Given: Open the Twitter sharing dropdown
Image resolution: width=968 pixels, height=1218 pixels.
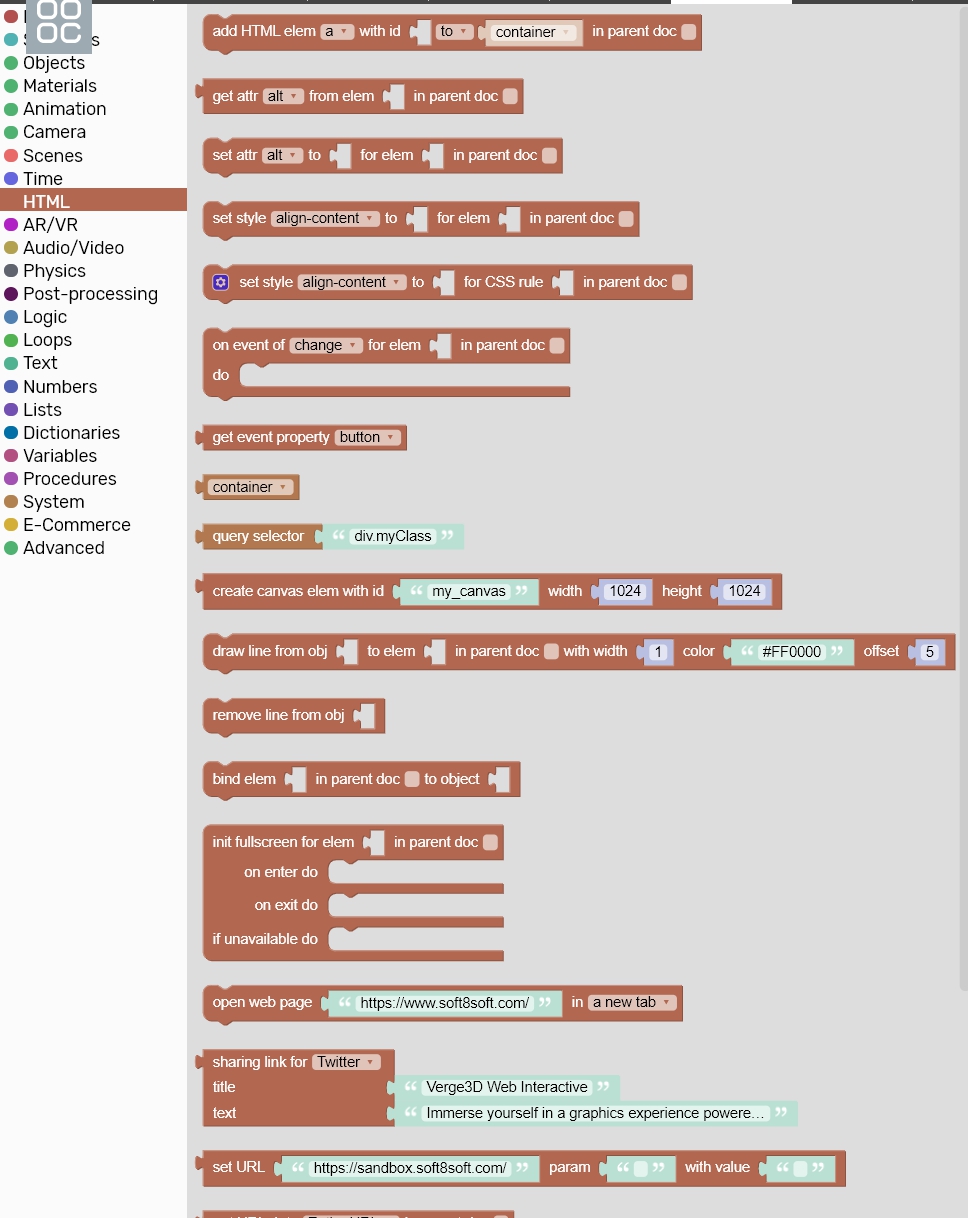Looking at the screenshot, I should tap(347, 1063).
